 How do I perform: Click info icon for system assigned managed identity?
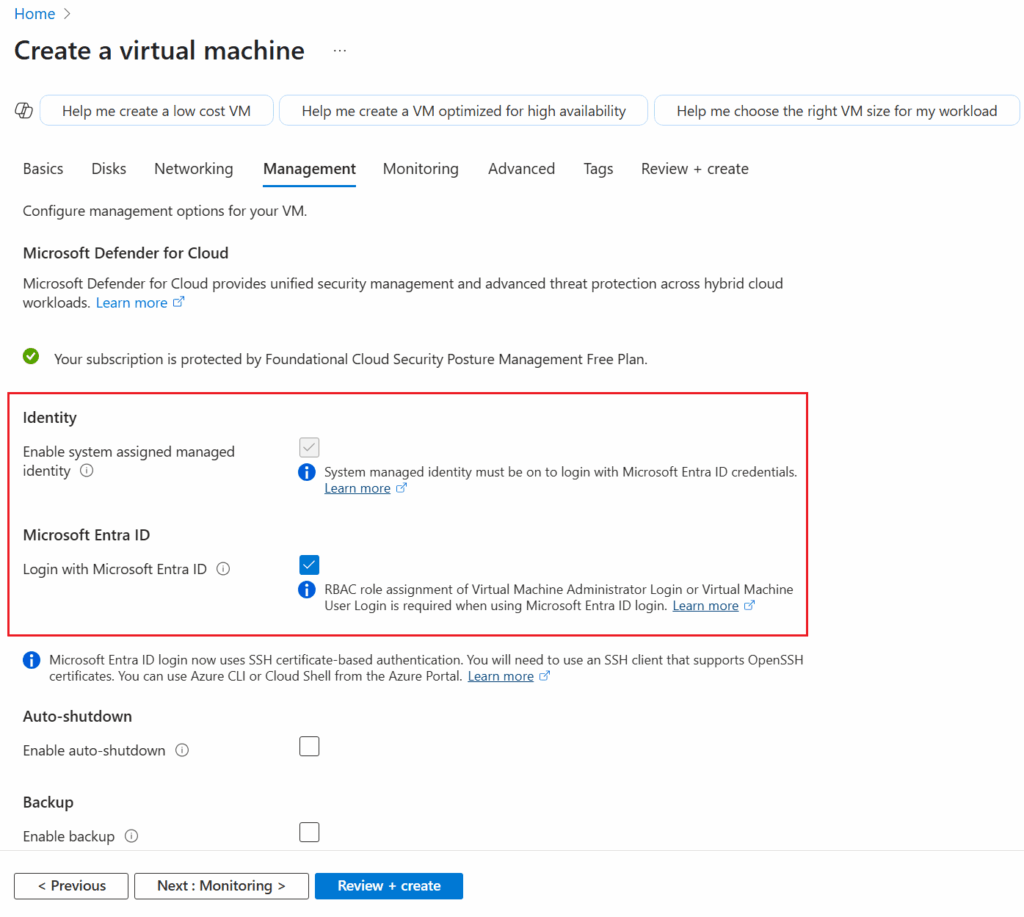[86, 470]
